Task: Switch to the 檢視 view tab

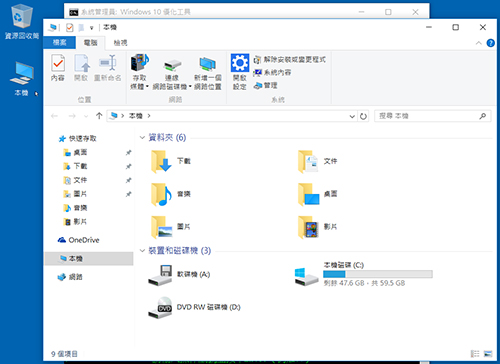Action: tap(120, 43)
